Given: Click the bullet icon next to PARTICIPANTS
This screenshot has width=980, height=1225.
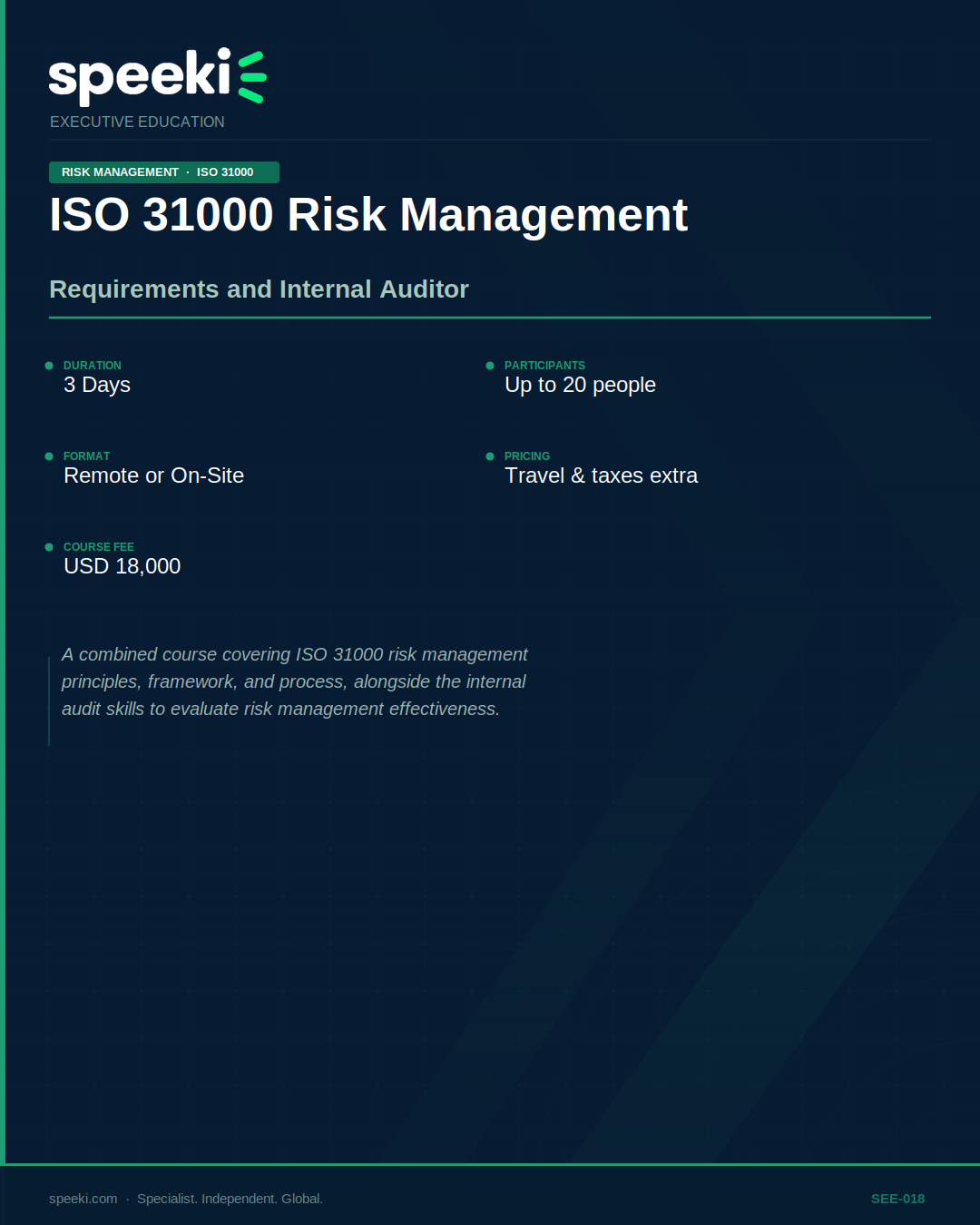Looking at the screenshot, I should 490,365.
